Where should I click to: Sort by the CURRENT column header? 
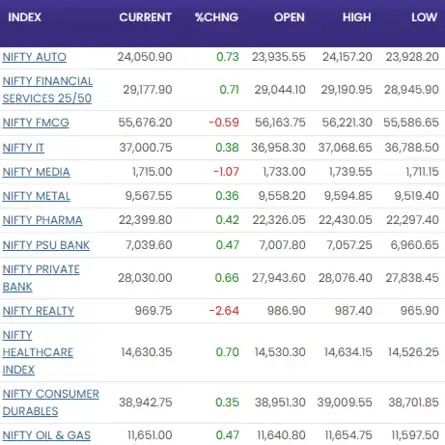[x=145, y=17]
